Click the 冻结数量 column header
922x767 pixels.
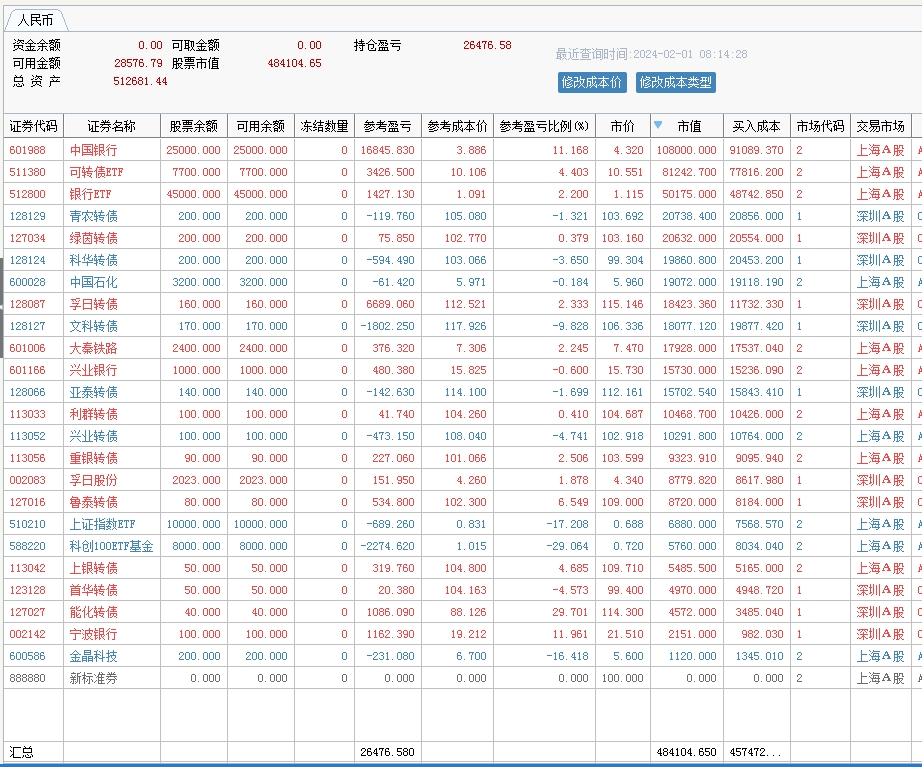(324, 127)
